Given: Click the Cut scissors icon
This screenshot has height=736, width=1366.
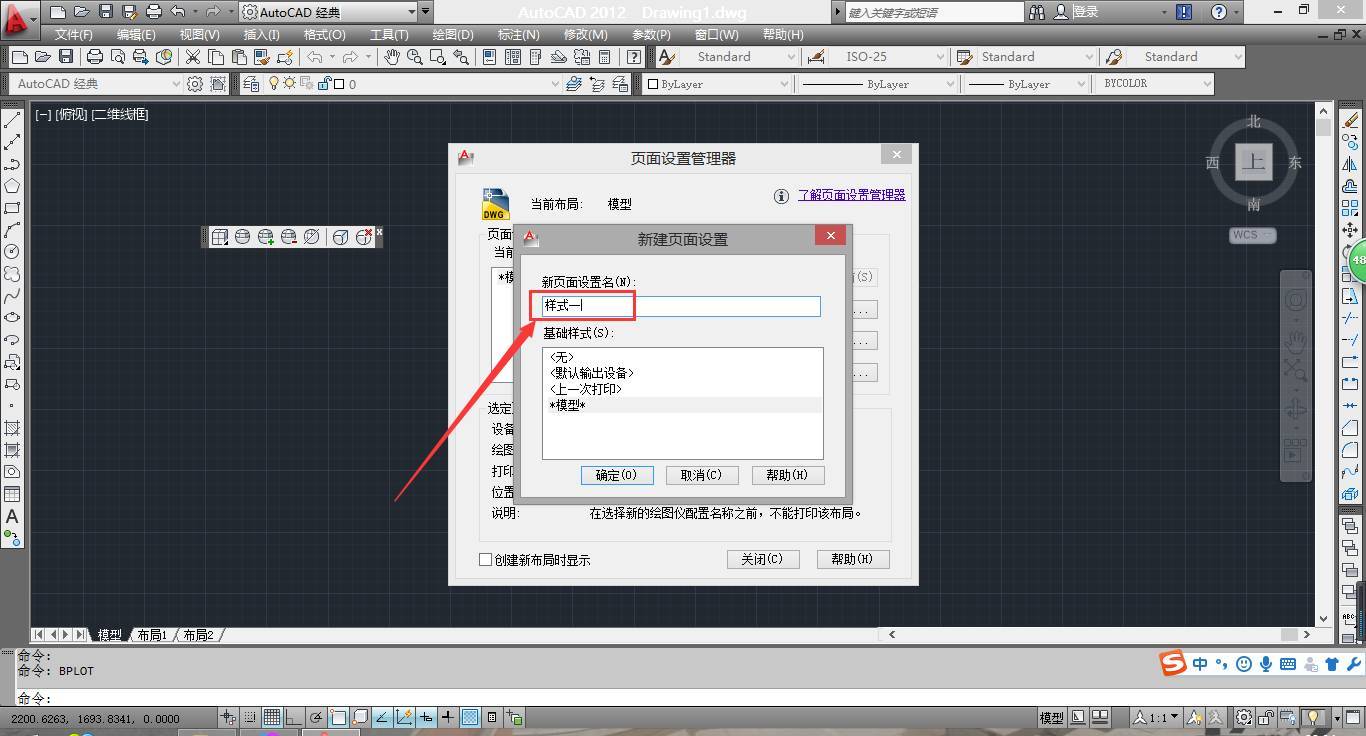Looking at the screenshot, I should click(193, 57).
